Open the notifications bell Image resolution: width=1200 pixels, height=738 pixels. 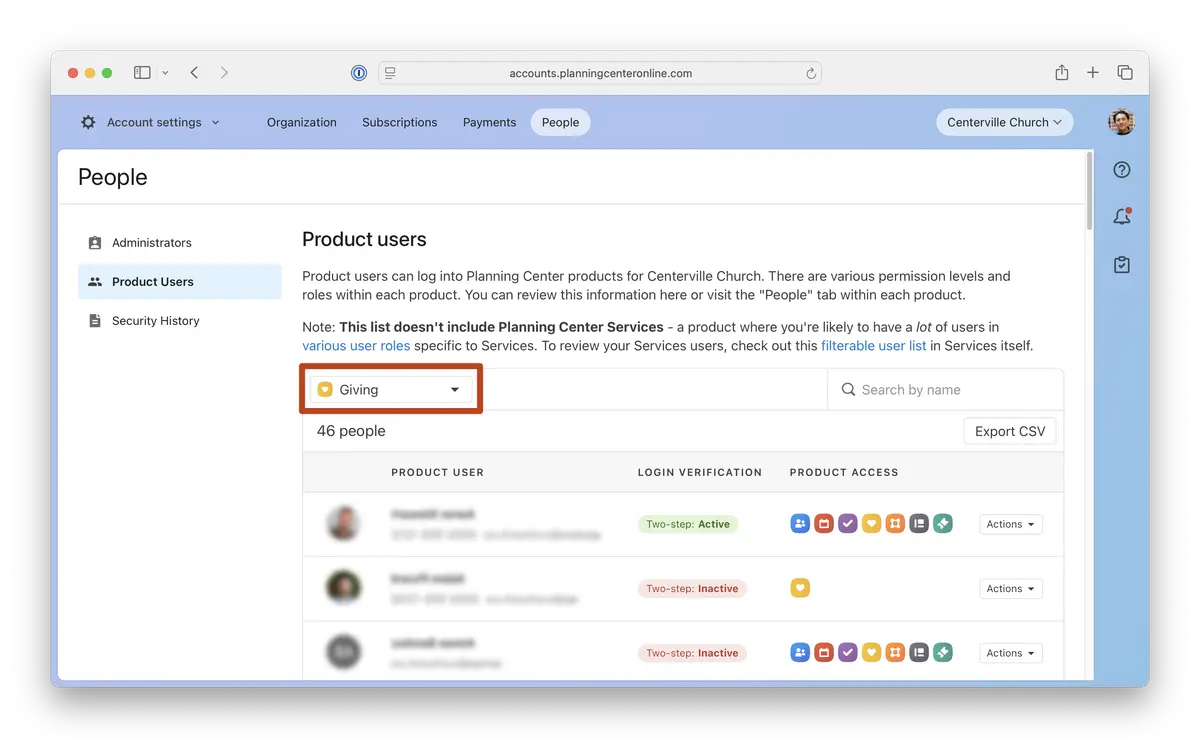(1122, 217)
